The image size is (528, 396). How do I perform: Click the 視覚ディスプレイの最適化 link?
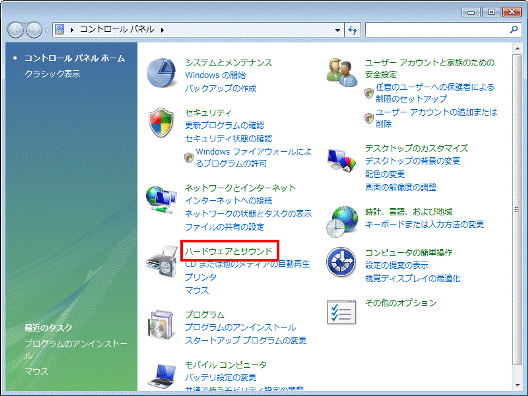[412, 278]
